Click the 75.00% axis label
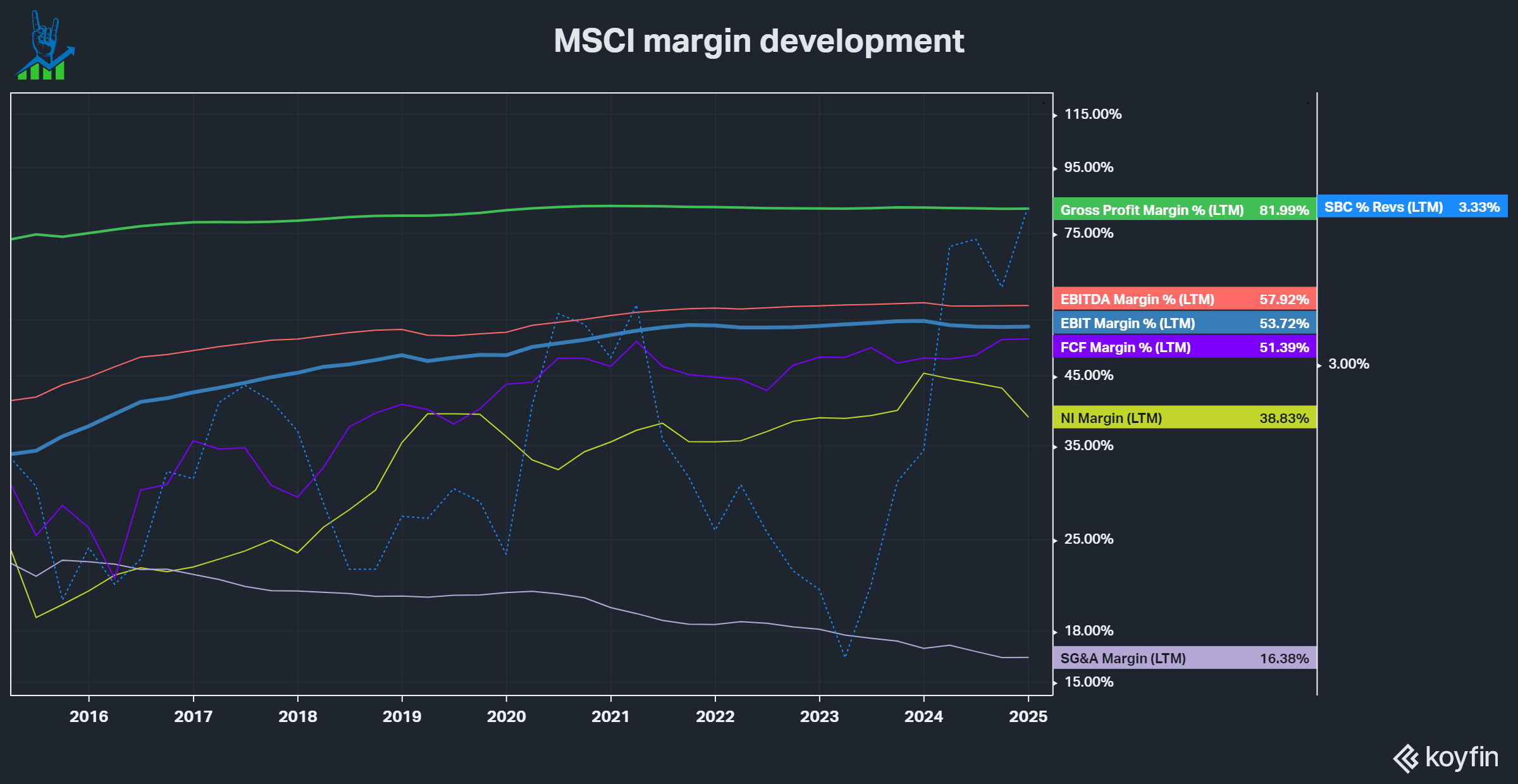This screenshot has height=784, width=1518. 1089,233
